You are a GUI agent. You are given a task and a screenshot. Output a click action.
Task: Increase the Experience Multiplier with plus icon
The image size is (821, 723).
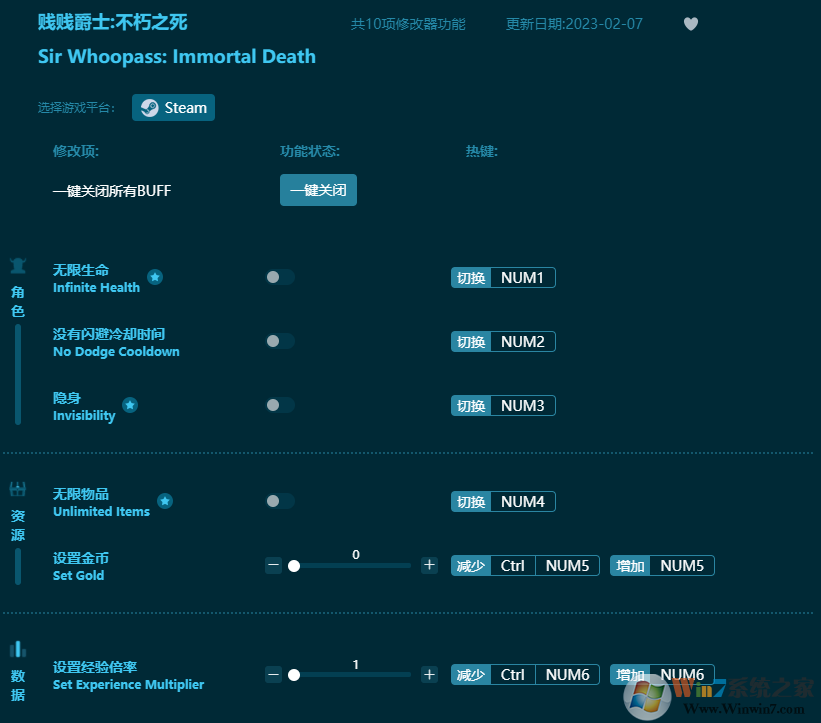[x=429, y=674]
